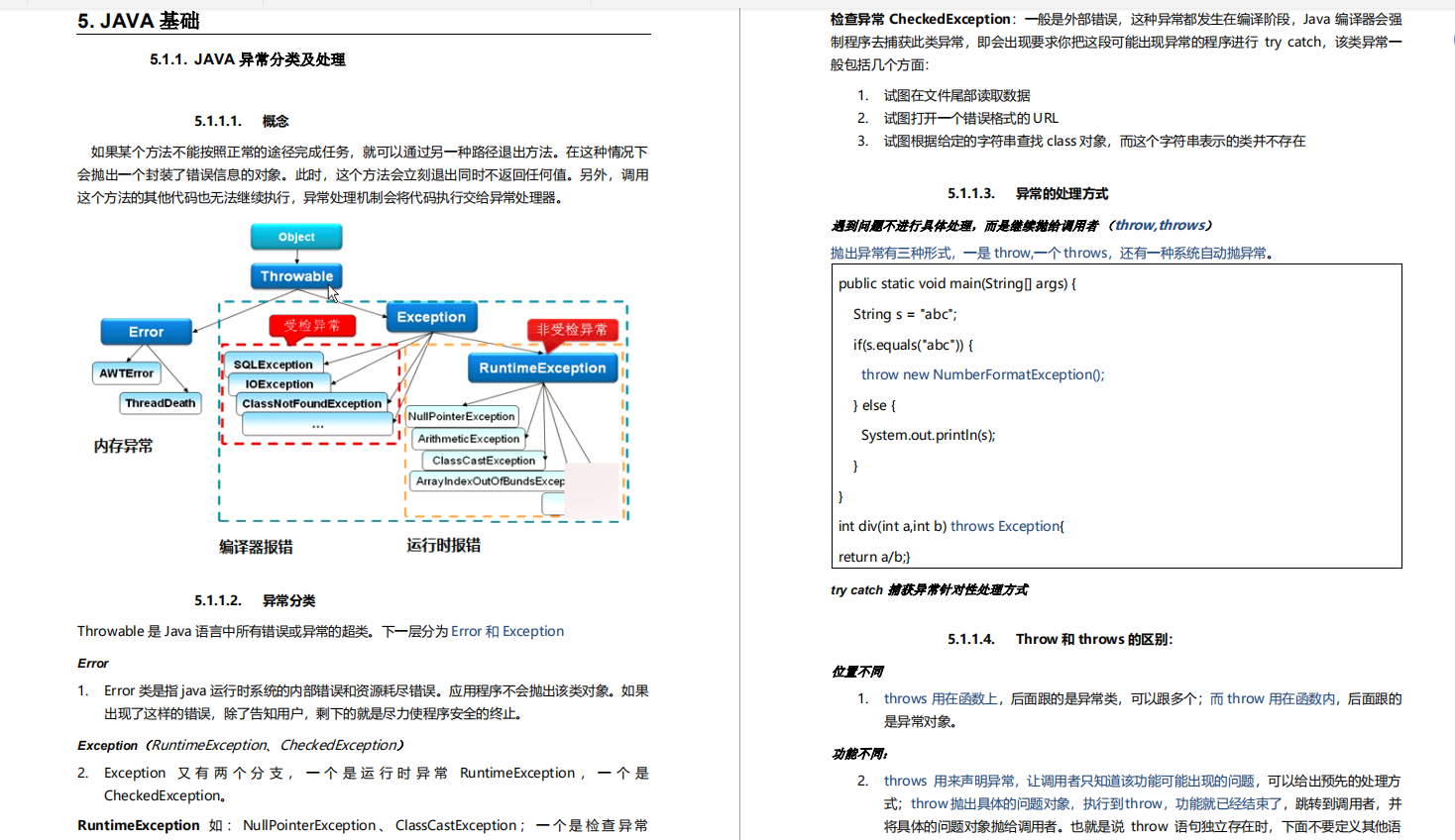Click the code line 'if(s.equals("abc")) {'
This screenshot has height=840, width=1455.
tap(914, 345)
